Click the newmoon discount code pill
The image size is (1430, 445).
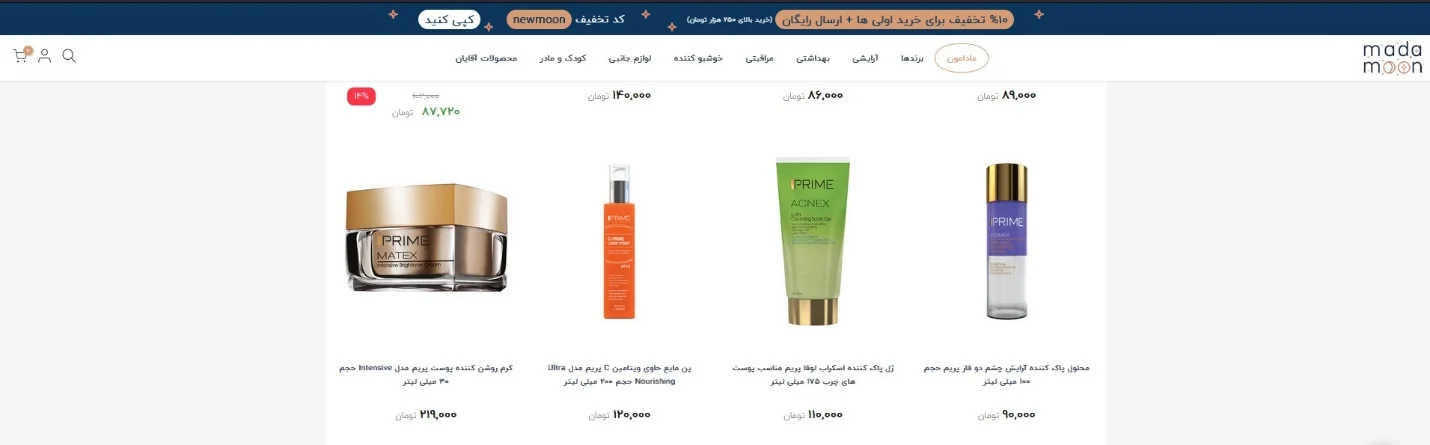coord(538,19)
